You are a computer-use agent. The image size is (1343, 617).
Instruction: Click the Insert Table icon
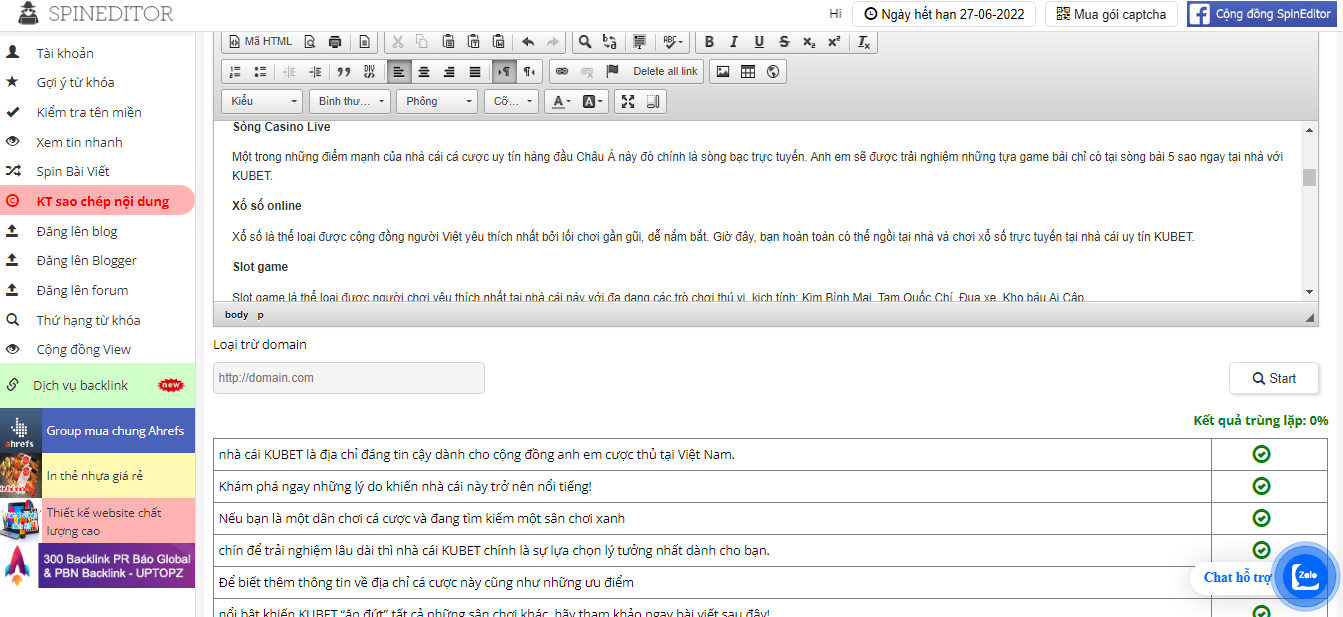click(x=748, y=72)
